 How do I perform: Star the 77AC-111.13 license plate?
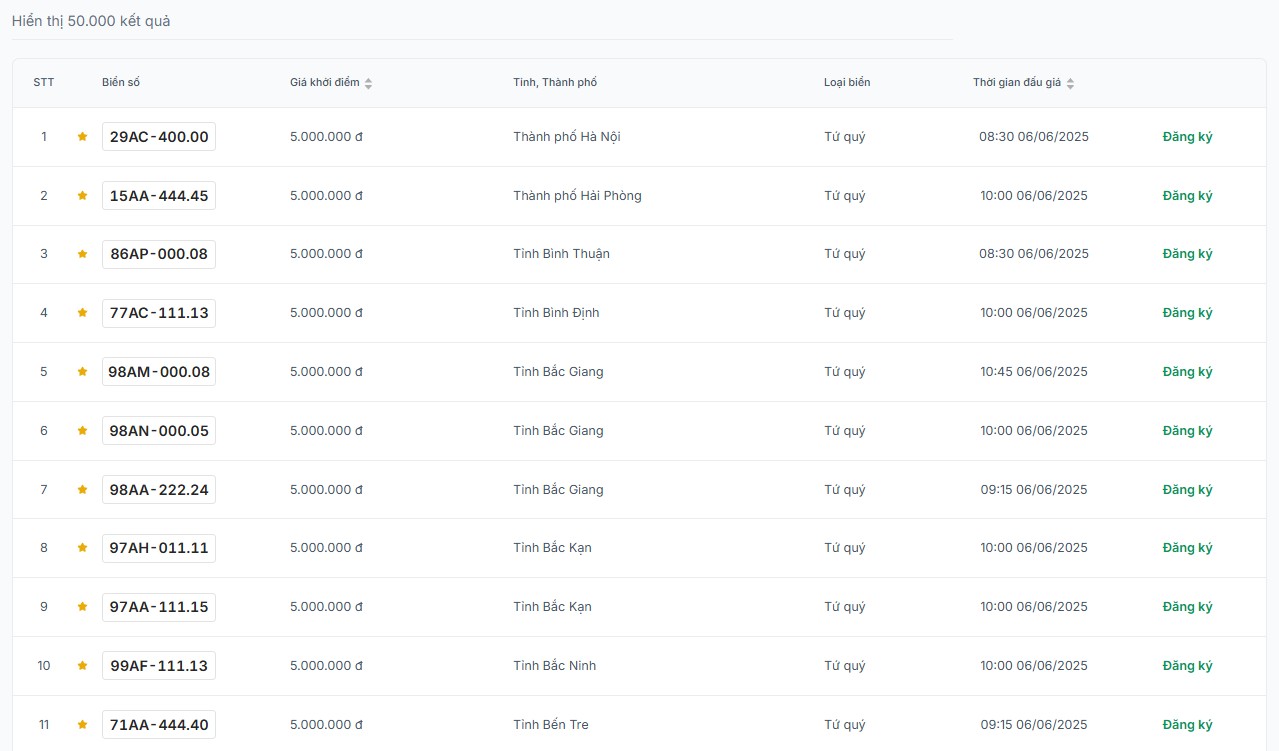pyautogui.click(x=82, y=313)
